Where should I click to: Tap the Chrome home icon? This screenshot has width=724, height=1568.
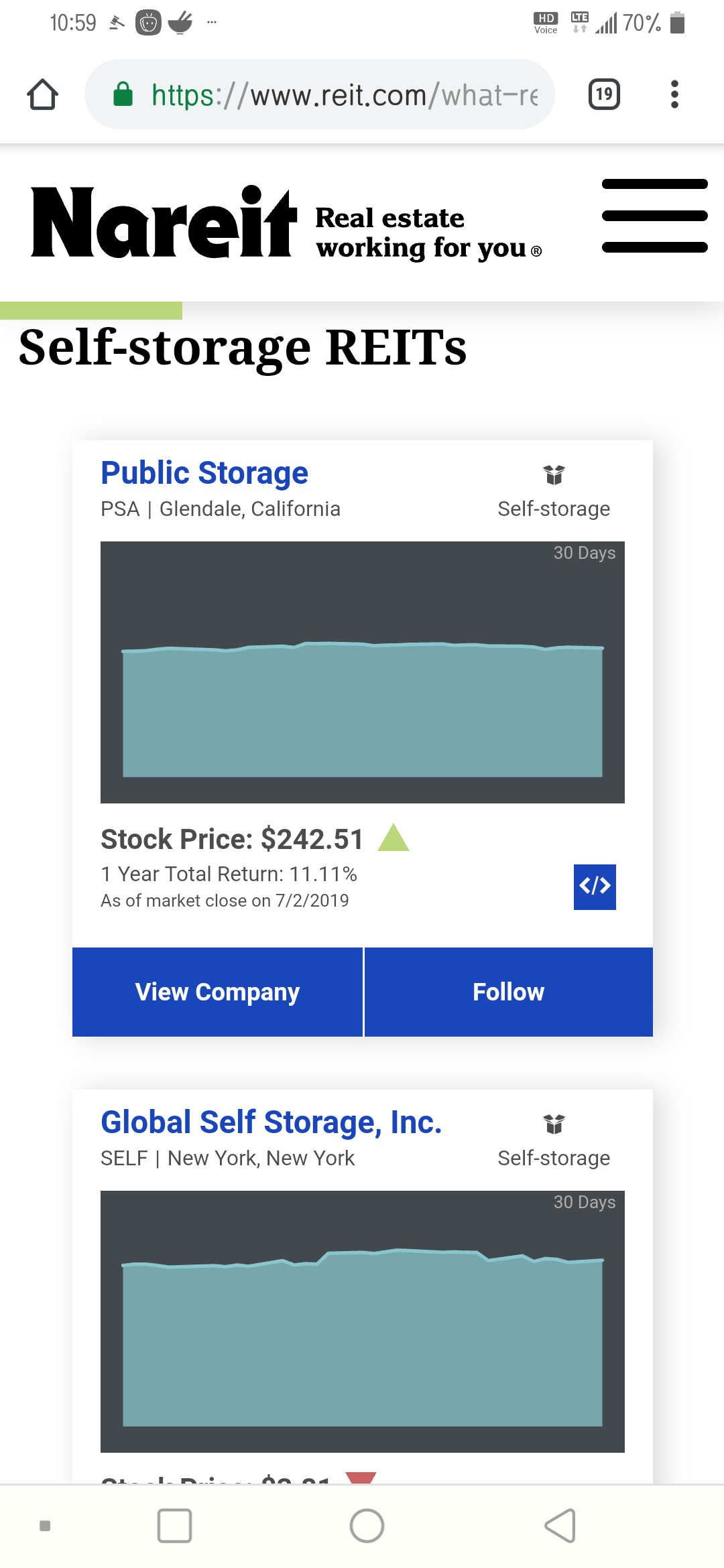pos(43,94)
